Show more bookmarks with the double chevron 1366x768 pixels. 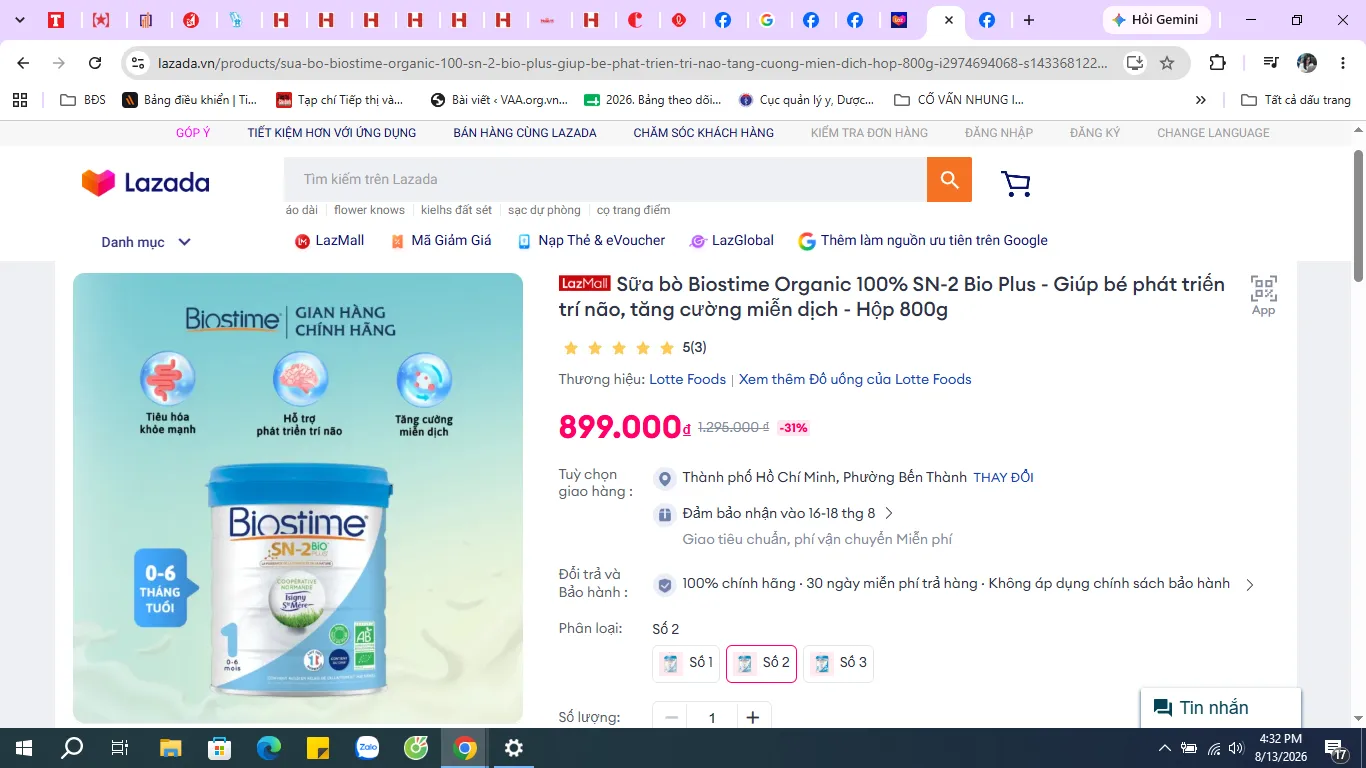pyautogui.click(x=1201, y=100)
